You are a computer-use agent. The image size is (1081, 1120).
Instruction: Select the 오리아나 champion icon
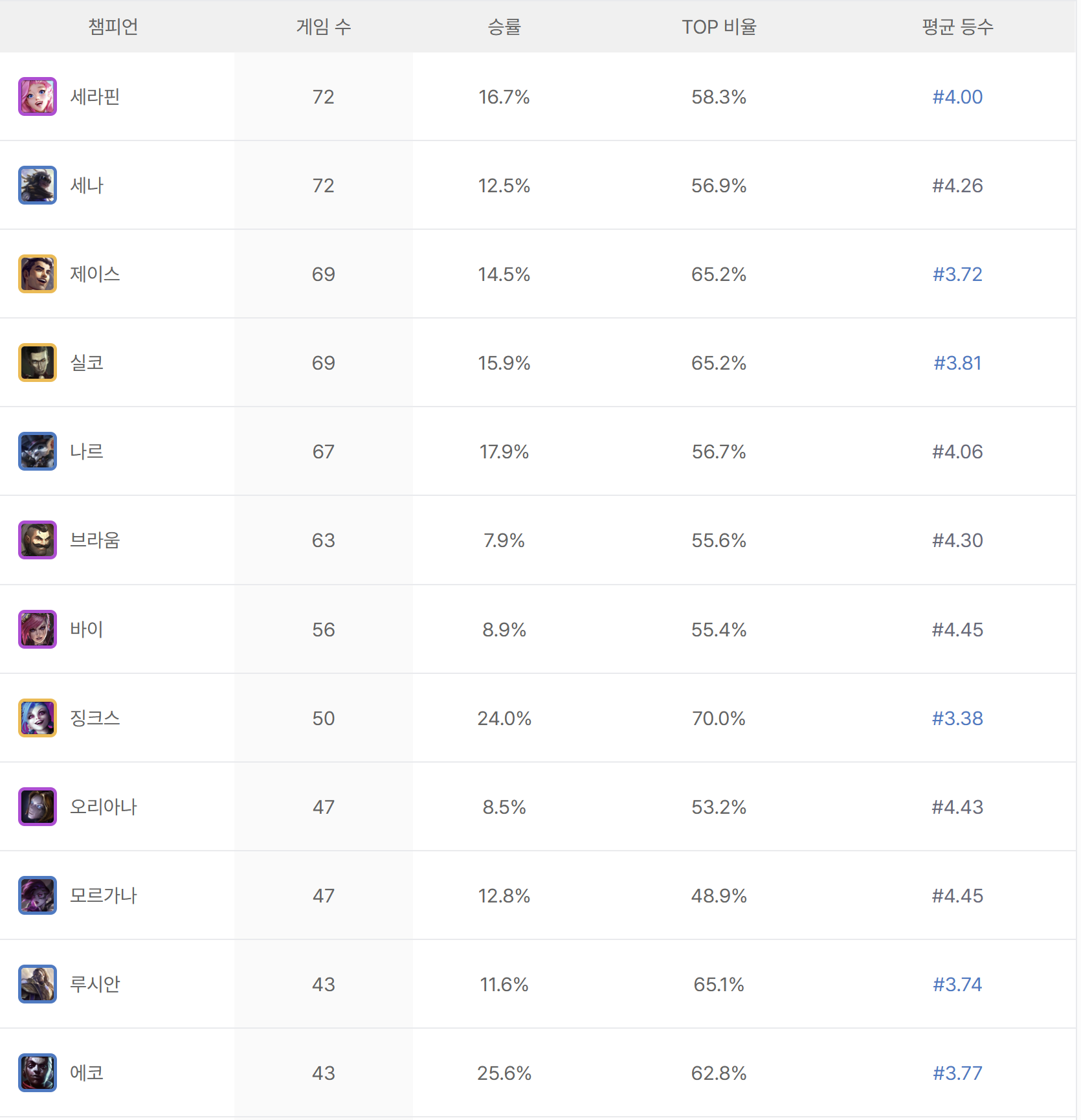click(x=38, y=807)
